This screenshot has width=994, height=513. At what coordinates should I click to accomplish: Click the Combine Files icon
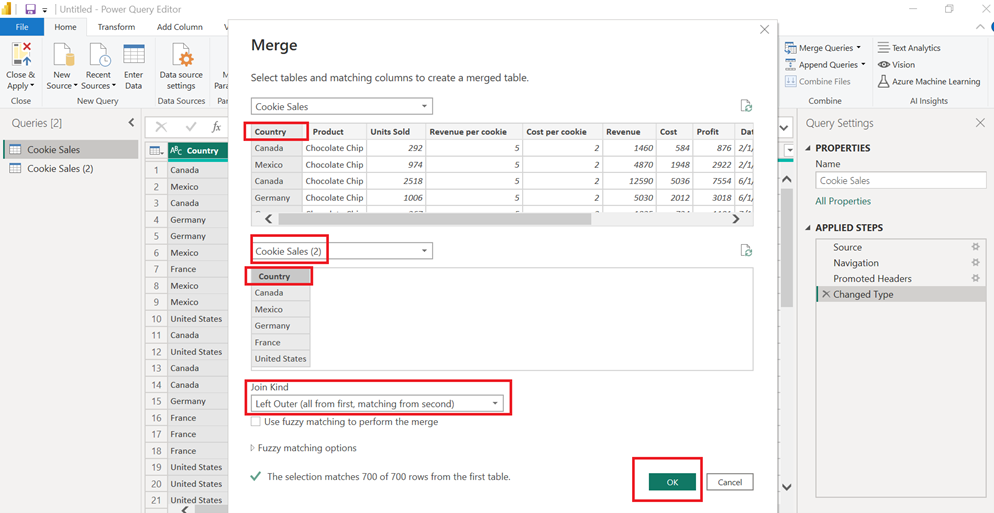point(790,81)
